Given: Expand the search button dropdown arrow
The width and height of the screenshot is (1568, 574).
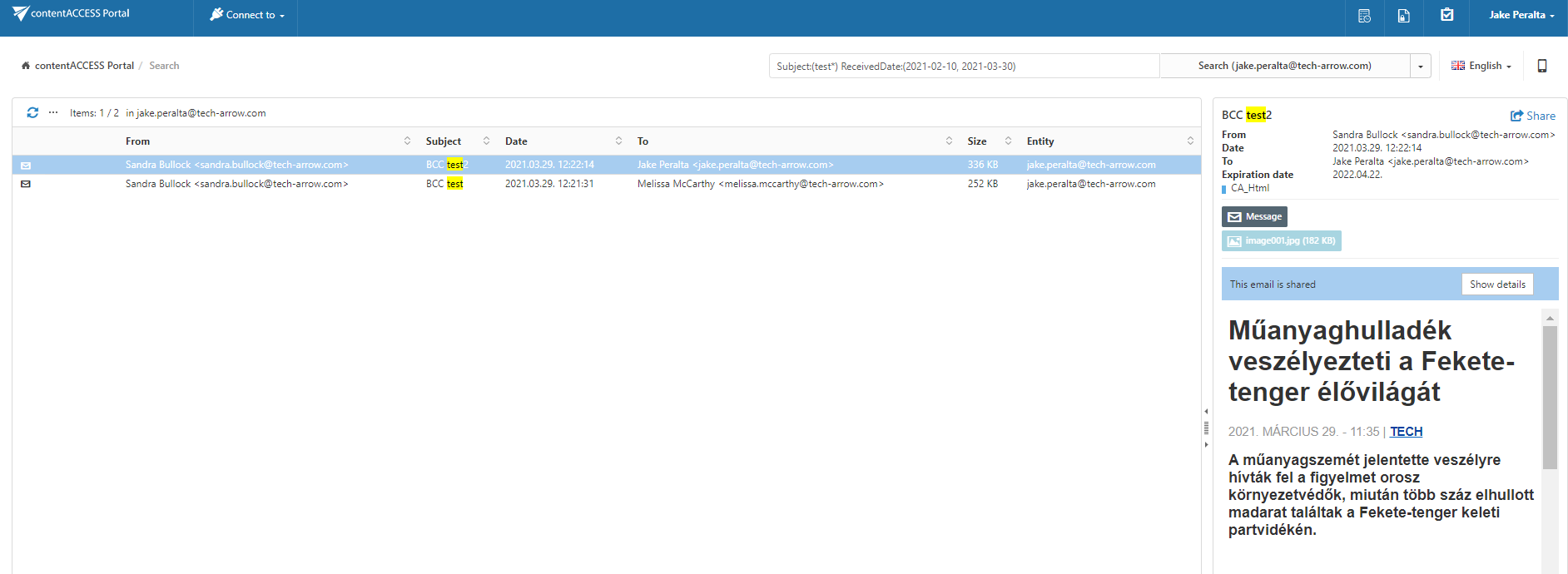Looking at the screenshot, I should pyautogui.click(x=1421, y=66).
